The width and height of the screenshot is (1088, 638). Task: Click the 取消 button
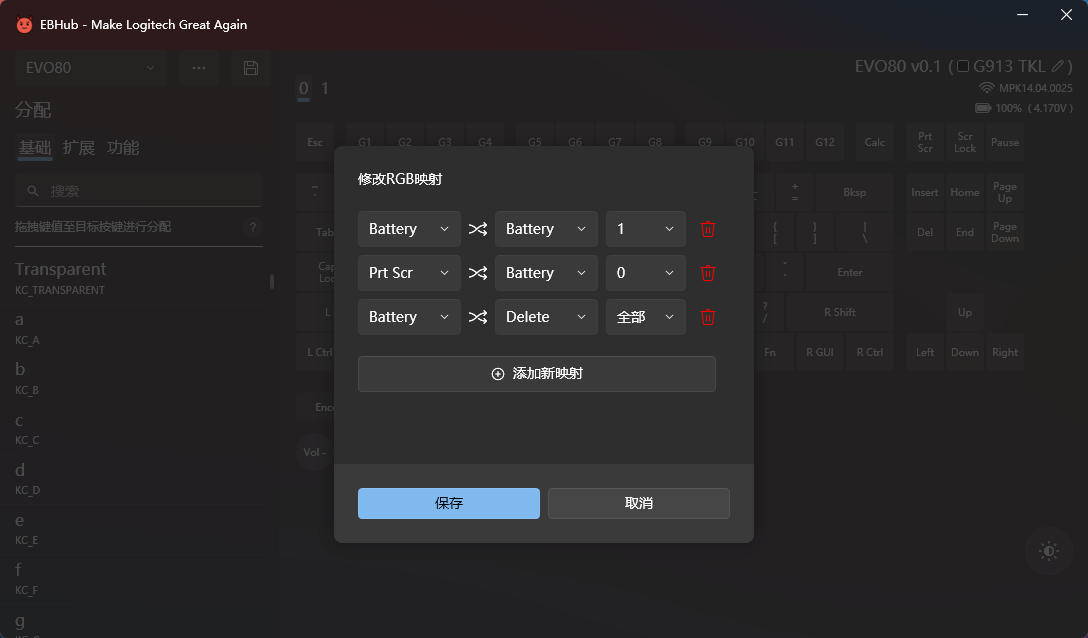638,503
